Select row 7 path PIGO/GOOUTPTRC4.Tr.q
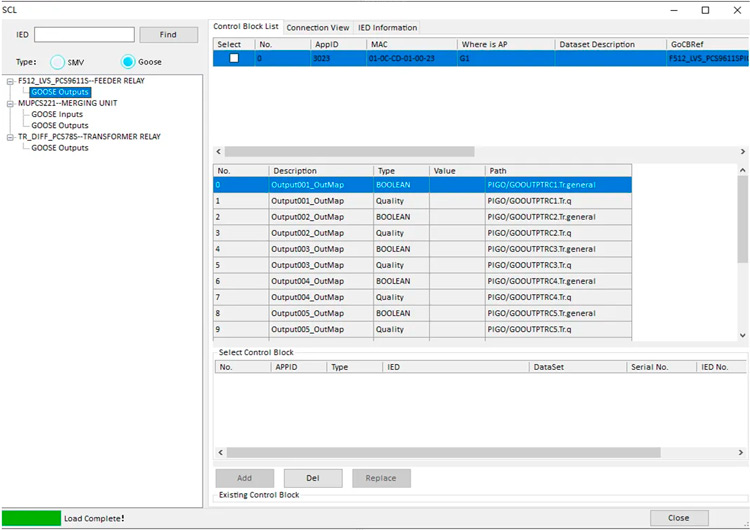Screen dimensions: 750x530 coord(559,297)
